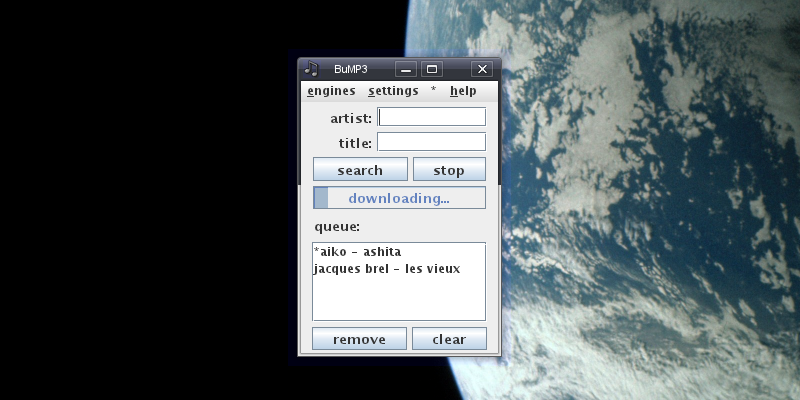
Task: Click the BuMP3 music note icon
Action: tap(311, 69)
